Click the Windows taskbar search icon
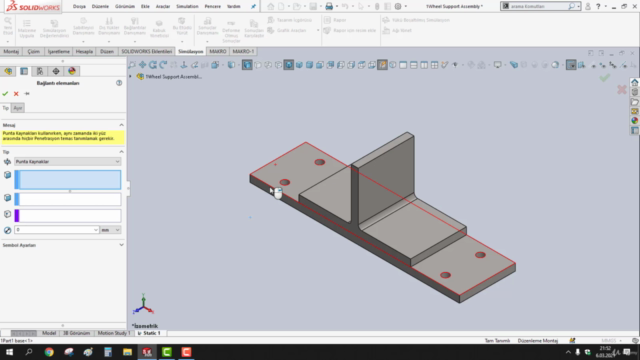The image size is (640, 360). (x=29, y=352)
